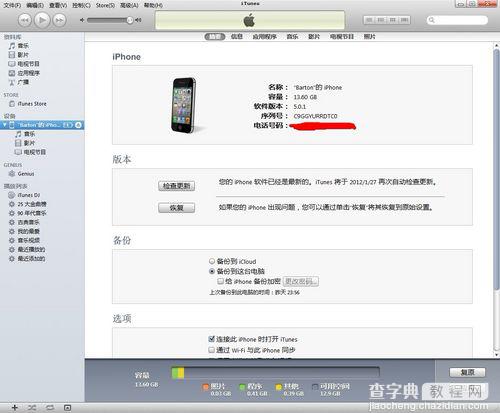Open the 高级(A) menu
This screenshot has width=500, height=413.
coord(129,5)
